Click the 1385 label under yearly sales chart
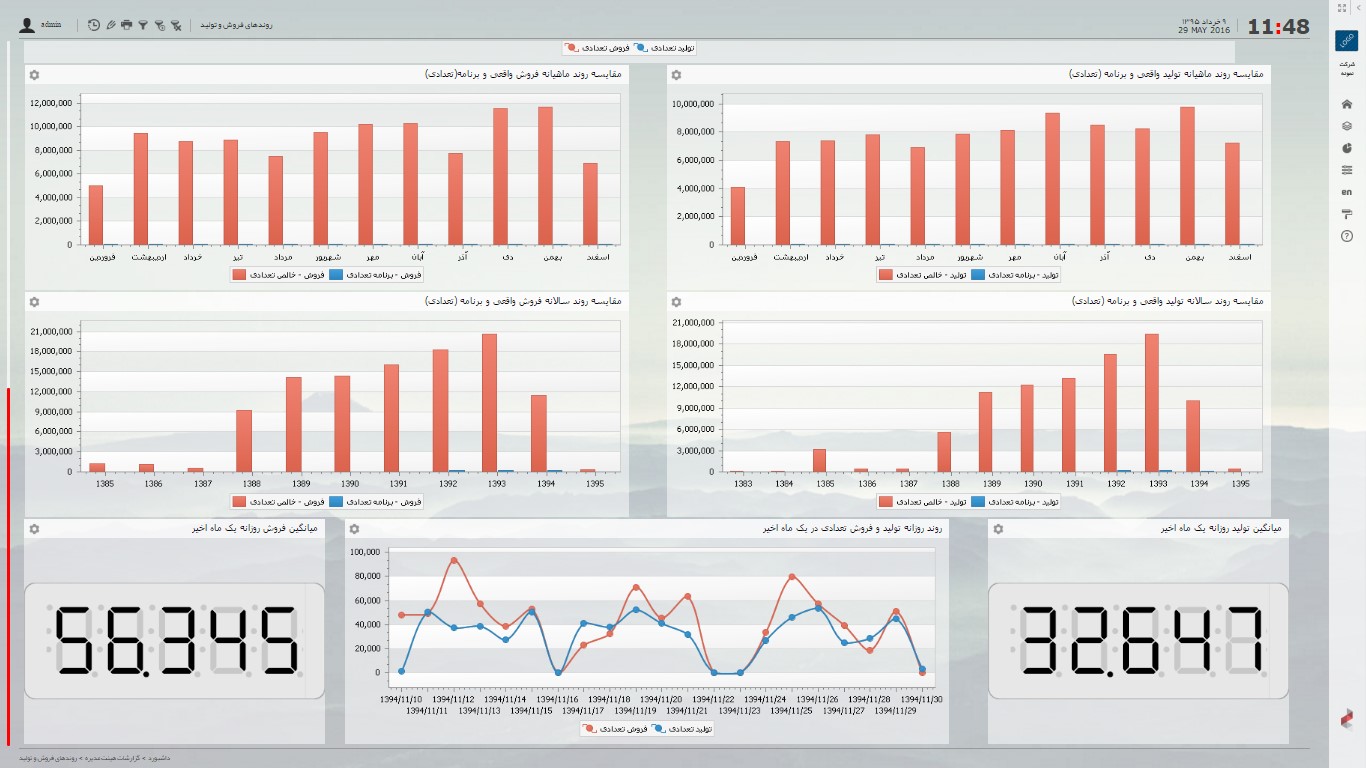Image resolution: width=1366 pixels, height=768 pixels. 104,483
